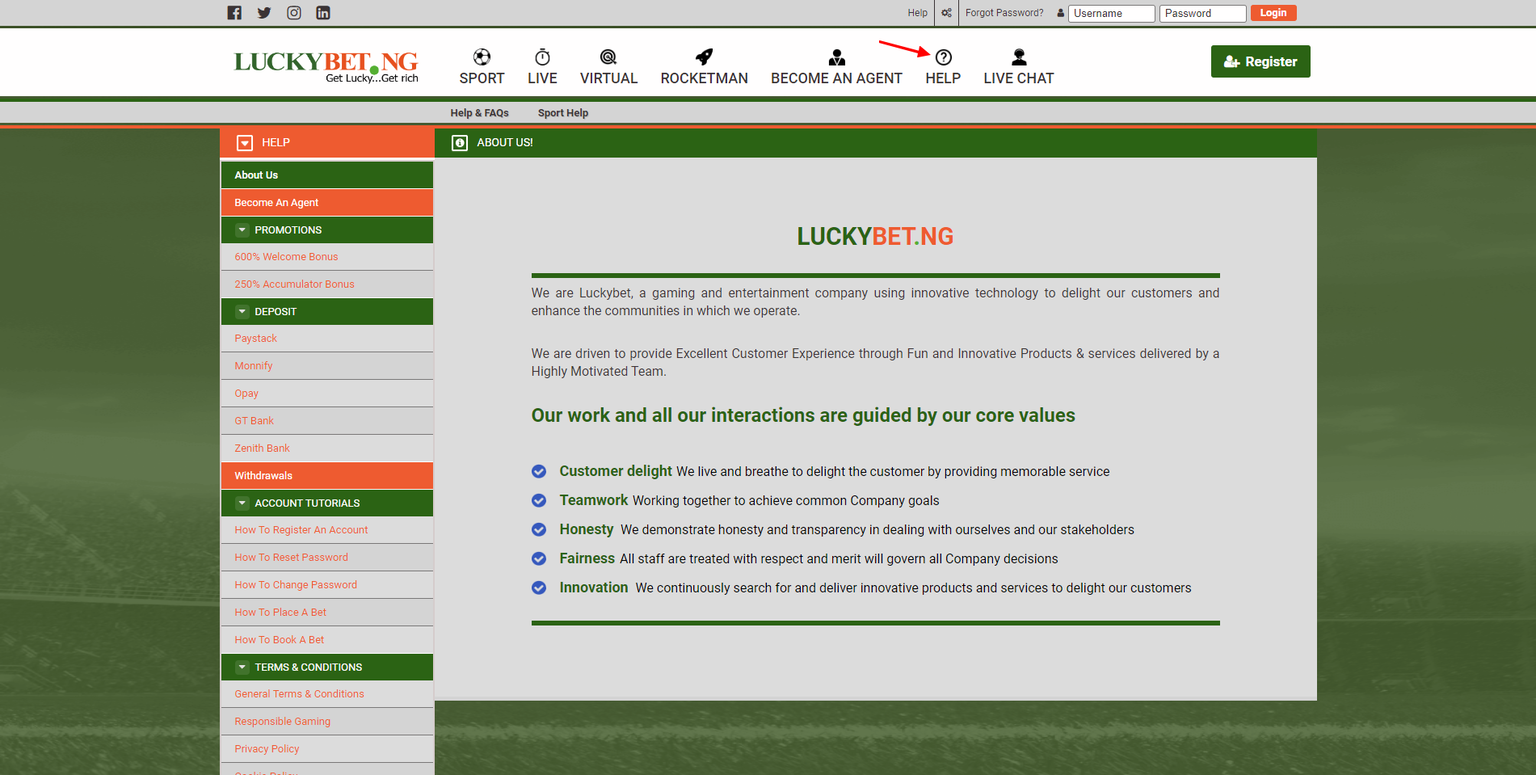Collapse the Account Tutorials sidebar section
The height and width of the screenshot is (775, 1536).
[x=242, y=503]
